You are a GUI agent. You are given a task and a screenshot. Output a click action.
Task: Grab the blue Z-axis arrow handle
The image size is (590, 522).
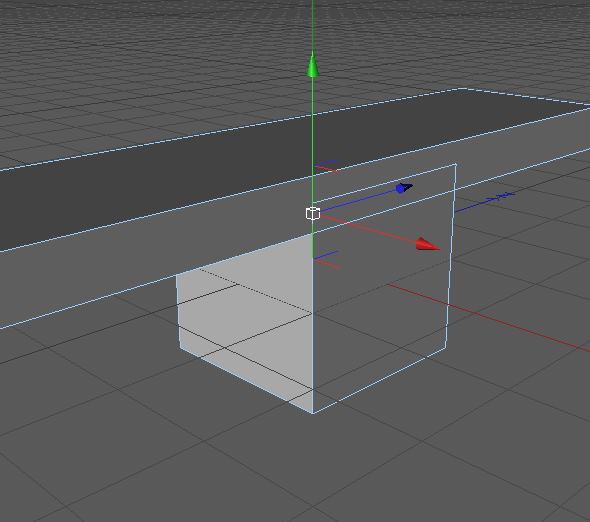(x=404, y=188)
